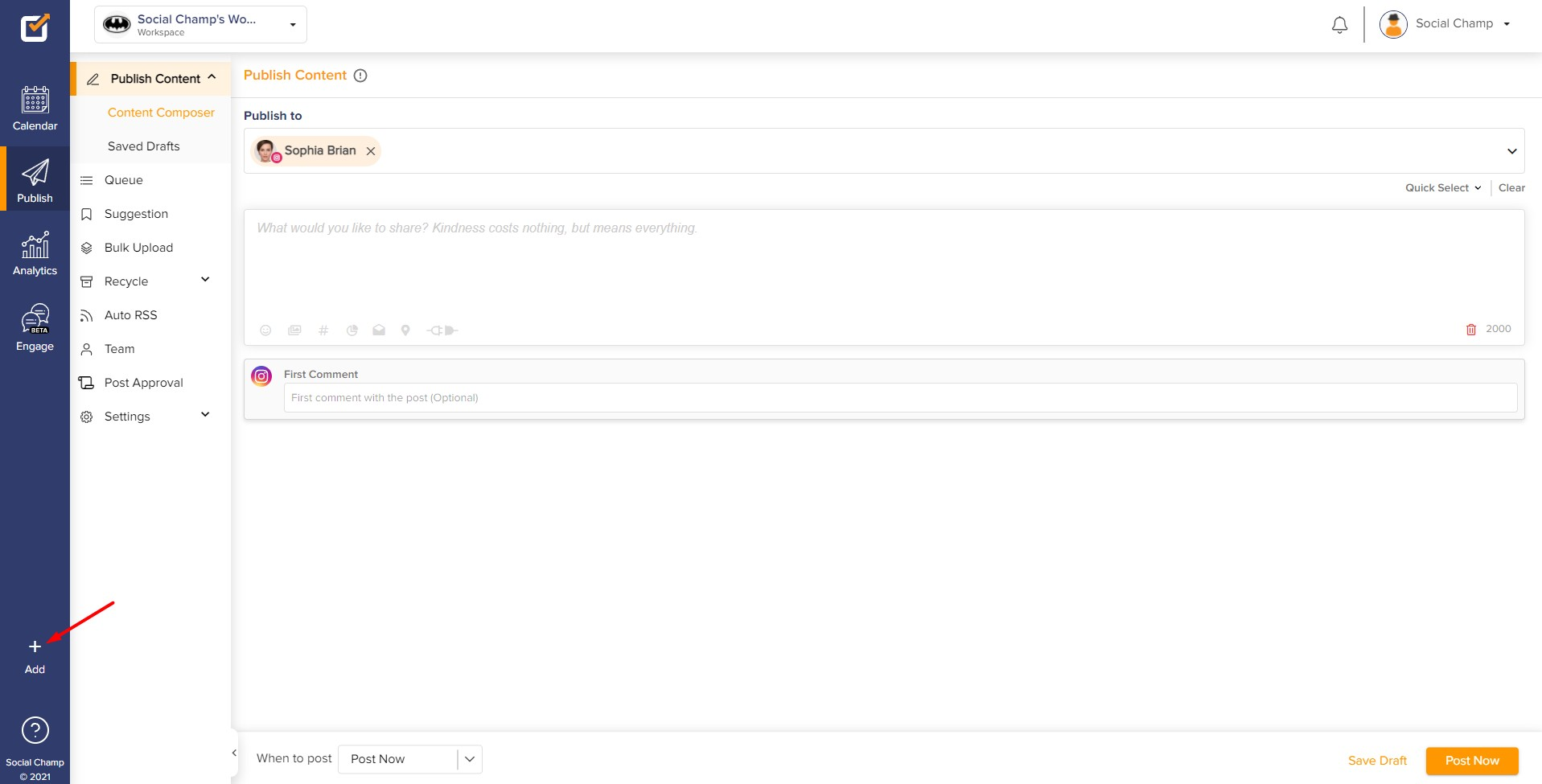The height and width of the screenshot is (784, 1542).
Task: Switch to Analytics in the sidebar
Action: (x=35, y=252)
